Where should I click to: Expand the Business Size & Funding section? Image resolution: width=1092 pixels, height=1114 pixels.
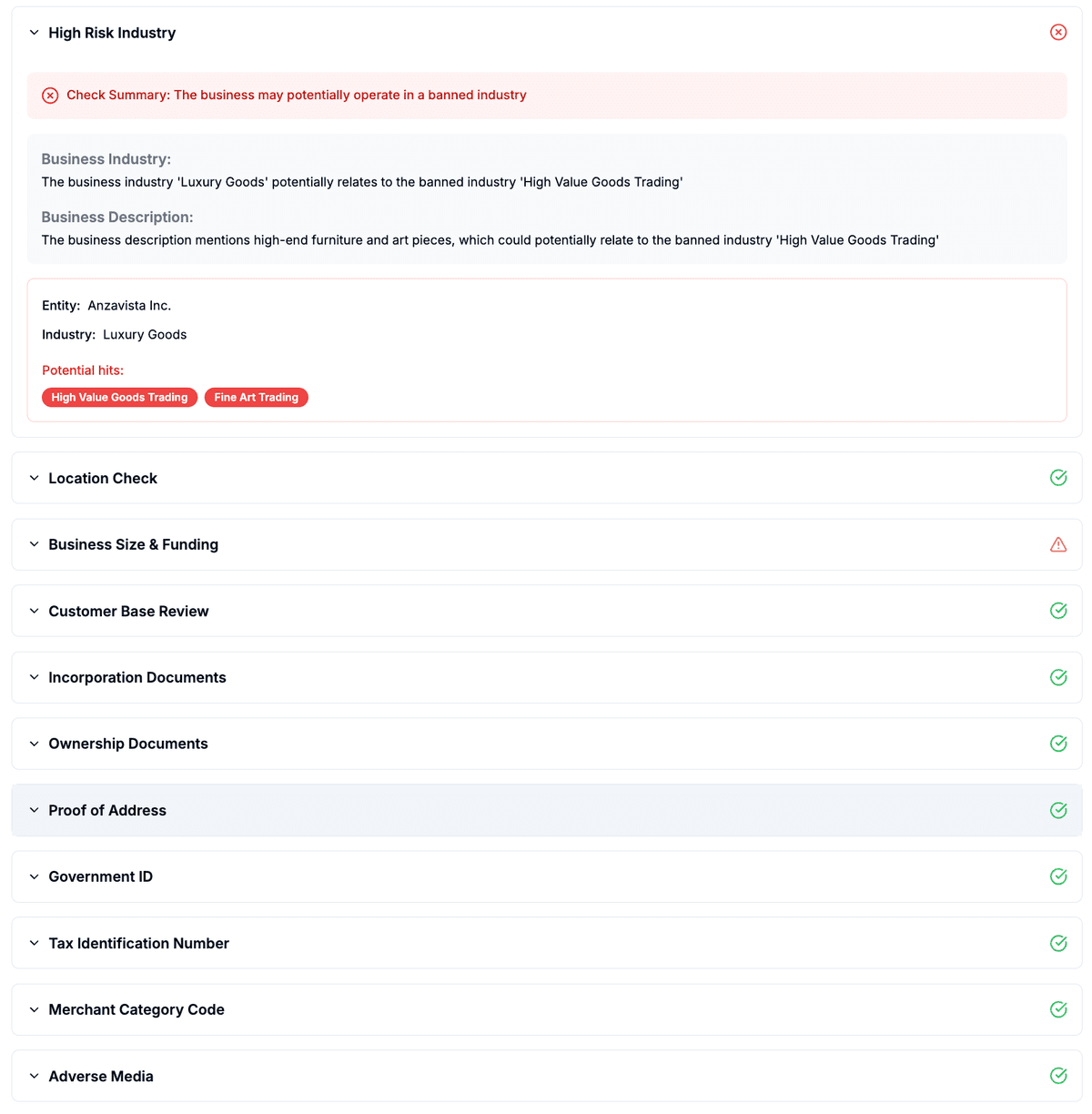pos(34,544)
